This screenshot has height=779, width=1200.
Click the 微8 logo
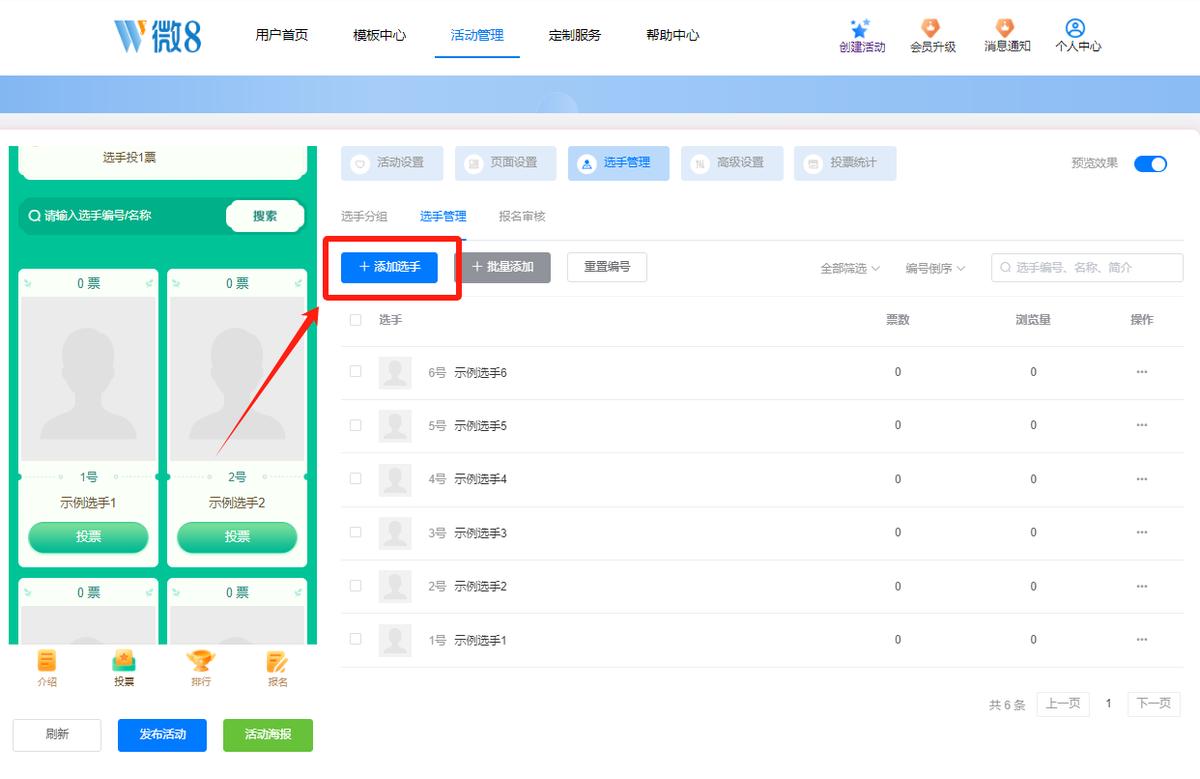click(158, 35)
